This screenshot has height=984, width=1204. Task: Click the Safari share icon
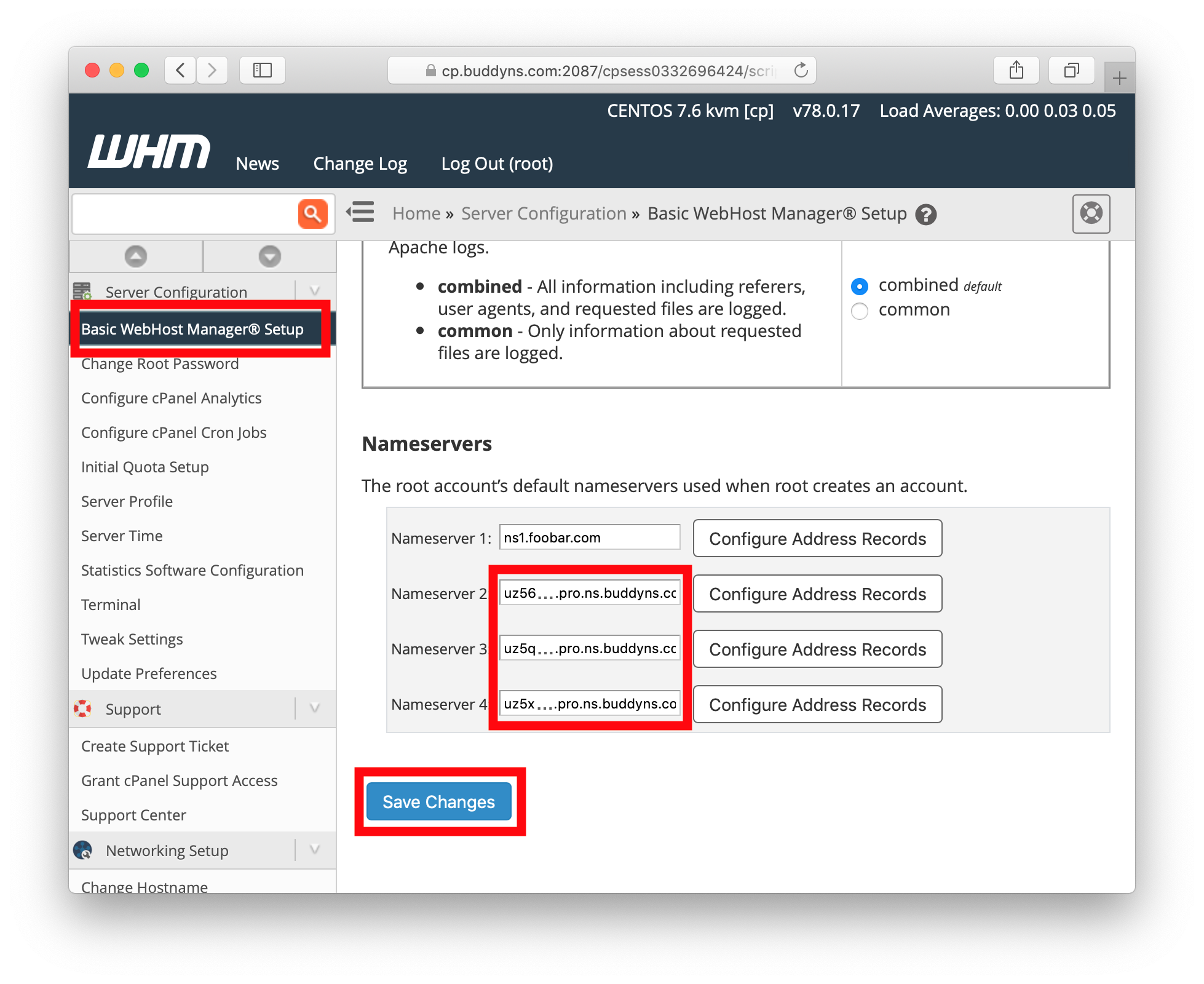tap(1016, 70)
